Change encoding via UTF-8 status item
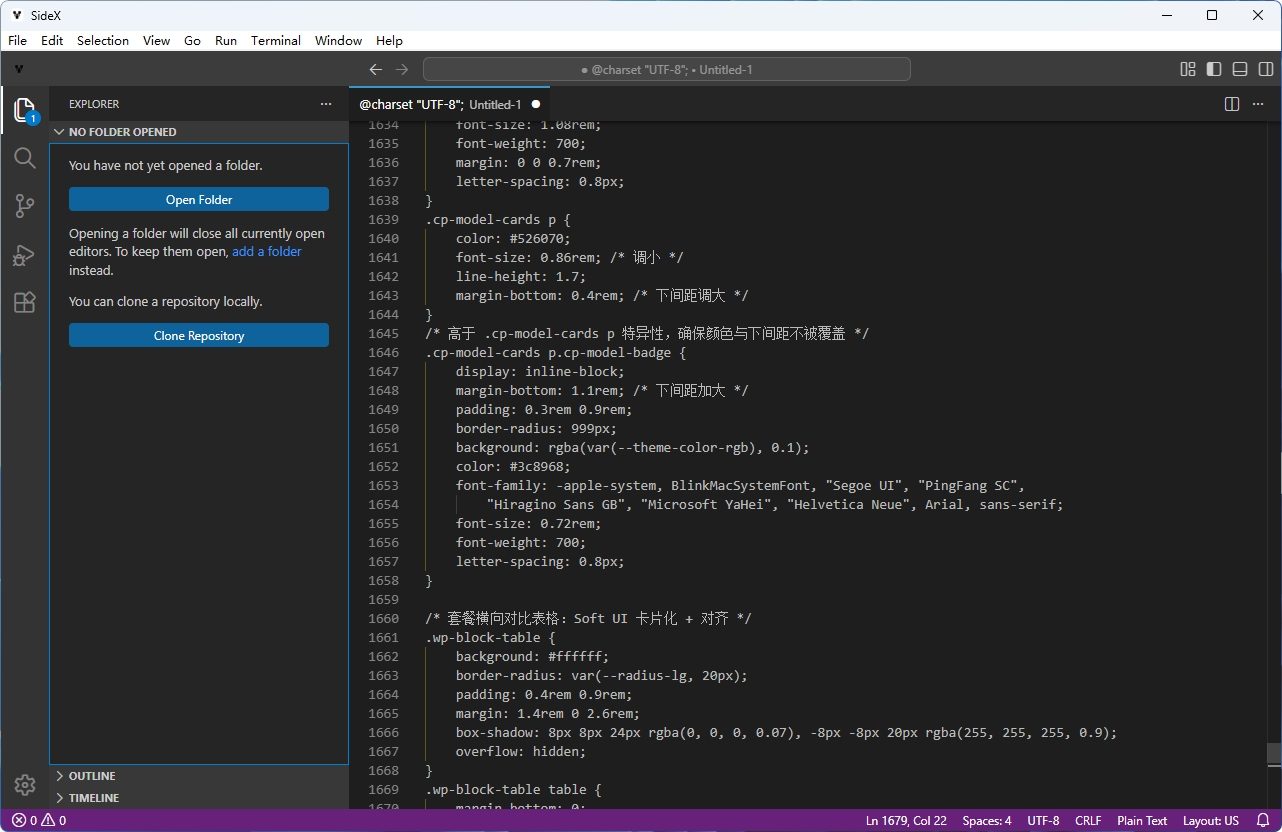This screenshot has height=832, width=1282. (x=1043, y=821)
